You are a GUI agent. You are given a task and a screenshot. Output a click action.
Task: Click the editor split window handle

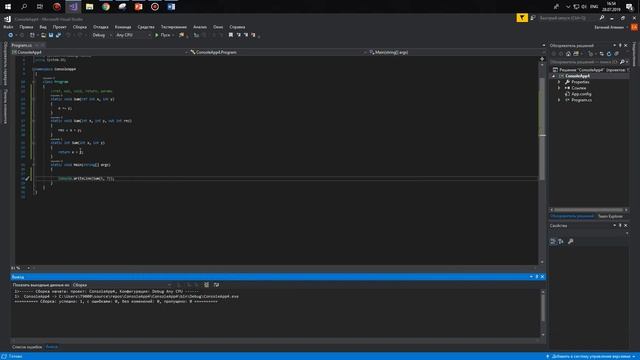542,59
